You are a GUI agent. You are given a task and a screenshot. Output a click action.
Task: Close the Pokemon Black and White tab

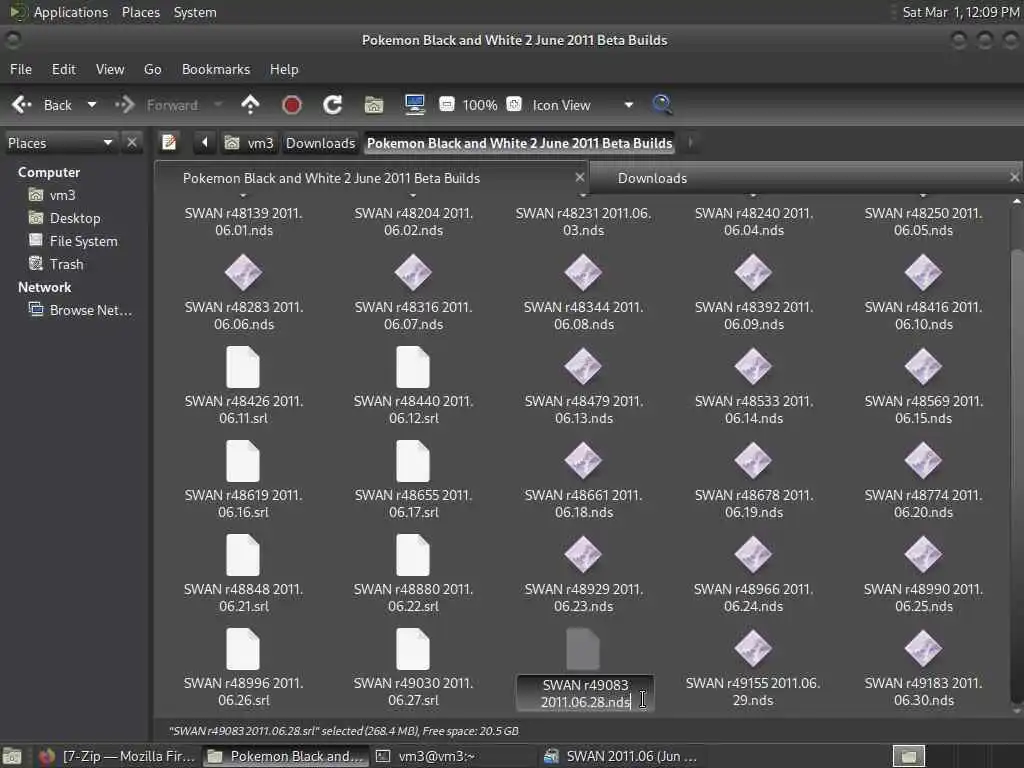pyautogui.click(x=579, y=177)
